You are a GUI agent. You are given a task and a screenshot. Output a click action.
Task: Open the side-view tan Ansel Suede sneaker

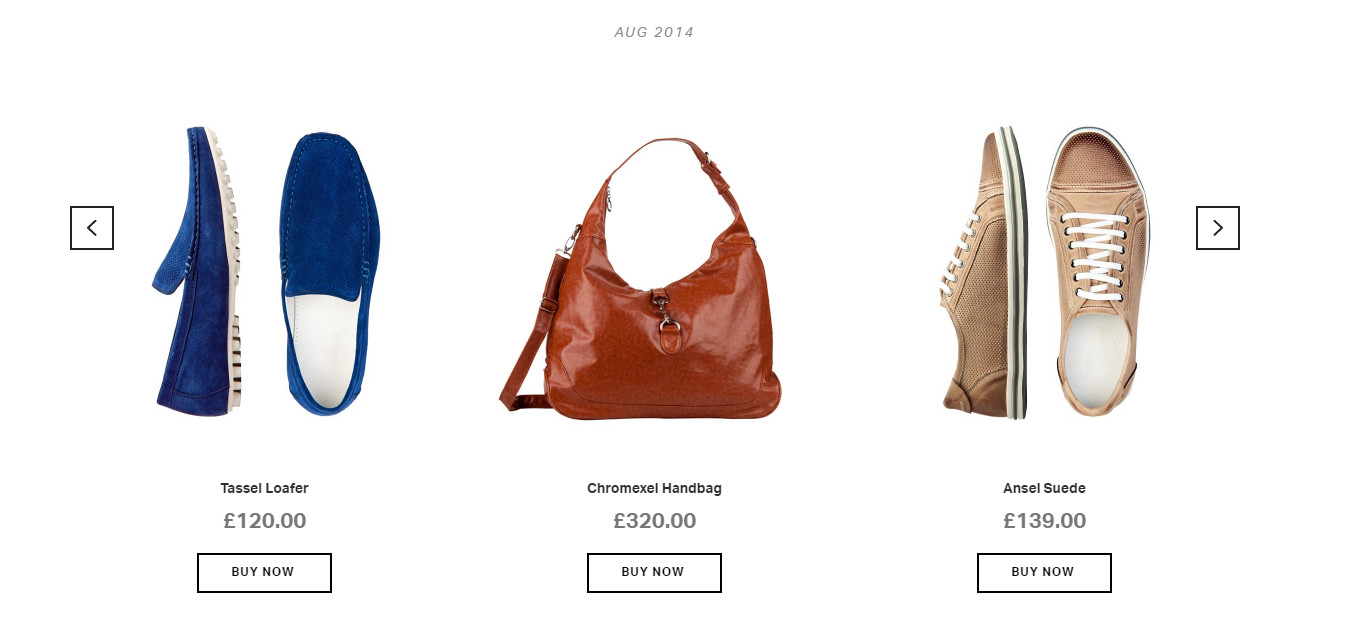985,272
